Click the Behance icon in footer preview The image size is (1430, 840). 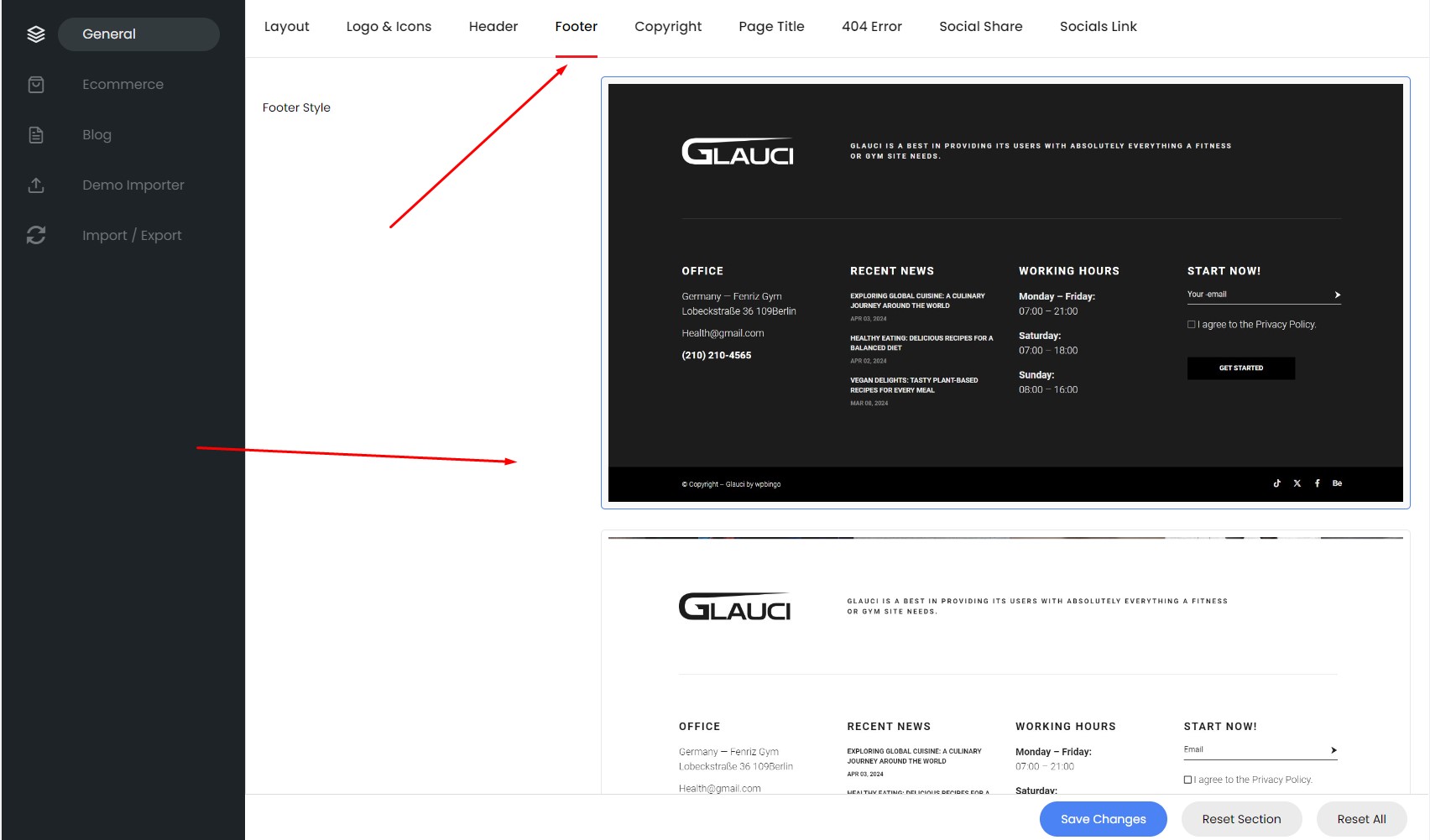pos(1337,483)
